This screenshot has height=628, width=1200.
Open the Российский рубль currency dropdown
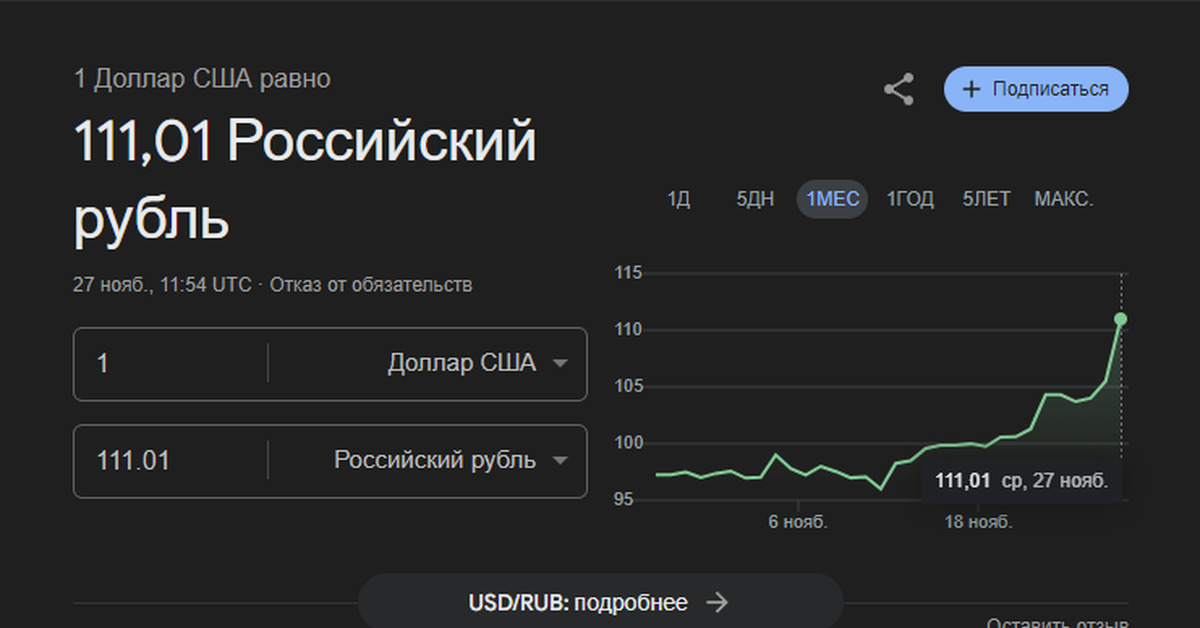pos(560,461)
